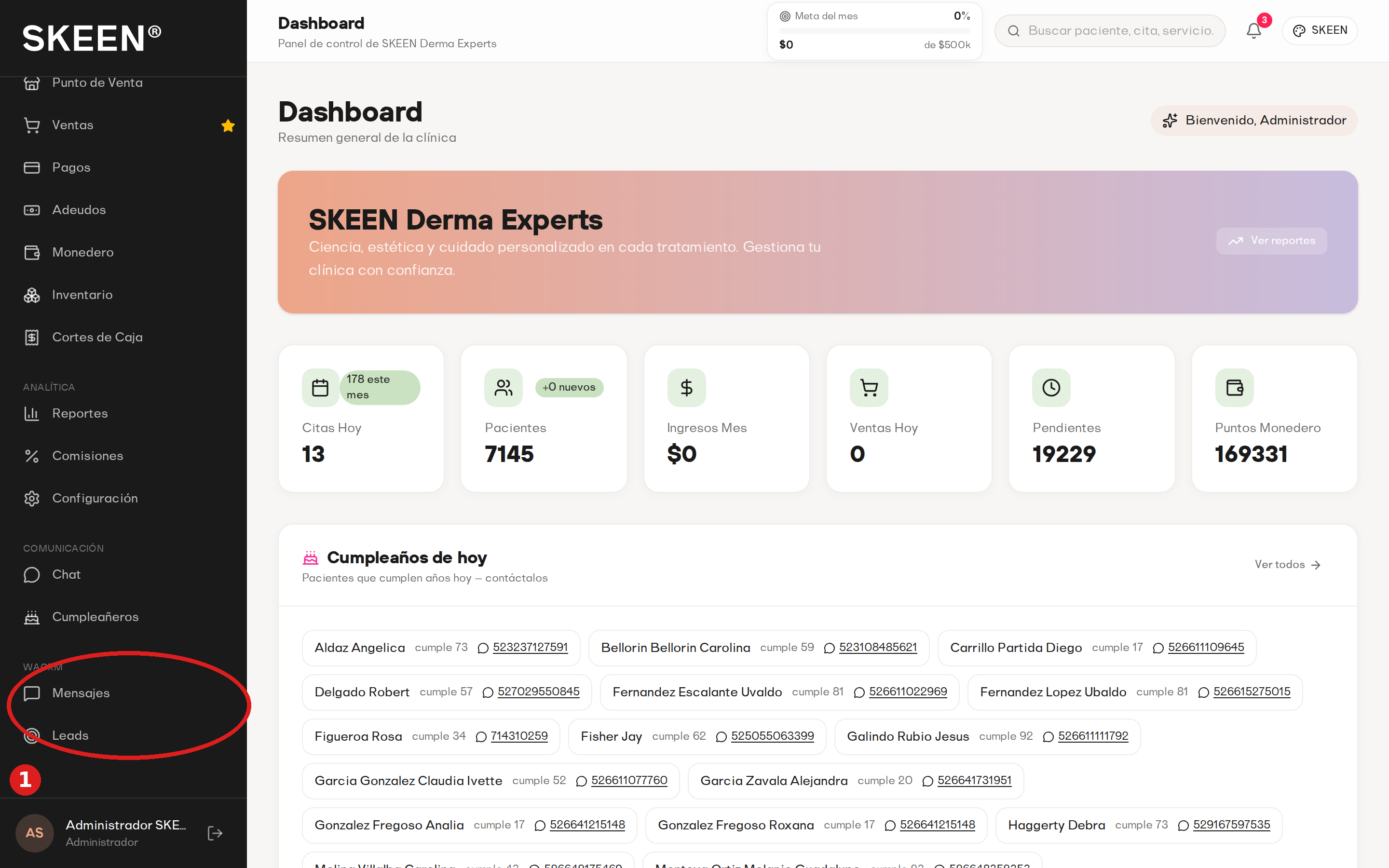The image size is (1389, 868).
Task: Click Aldaz Angelica's phone number link
Action: [530, 647]
